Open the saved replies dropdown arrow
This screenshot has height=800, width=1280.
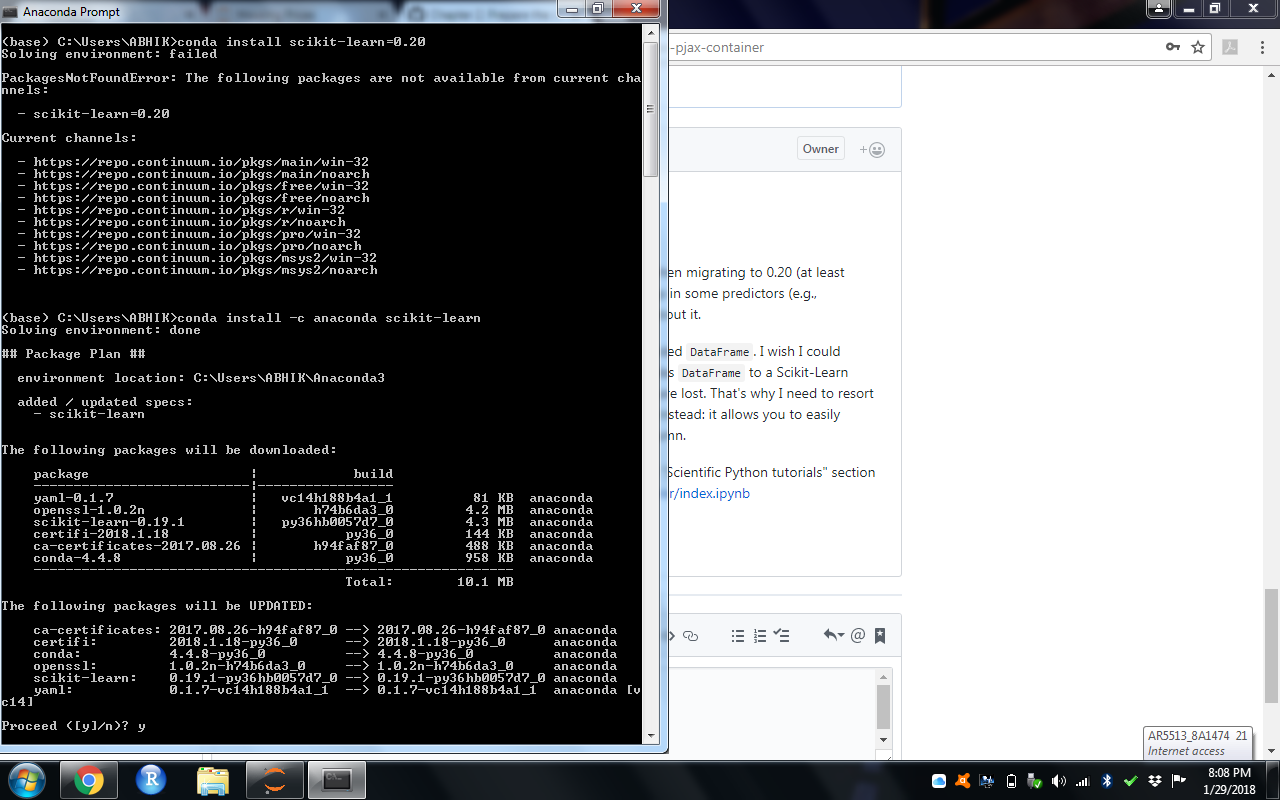pyautogui.click(x=841, y=636)
